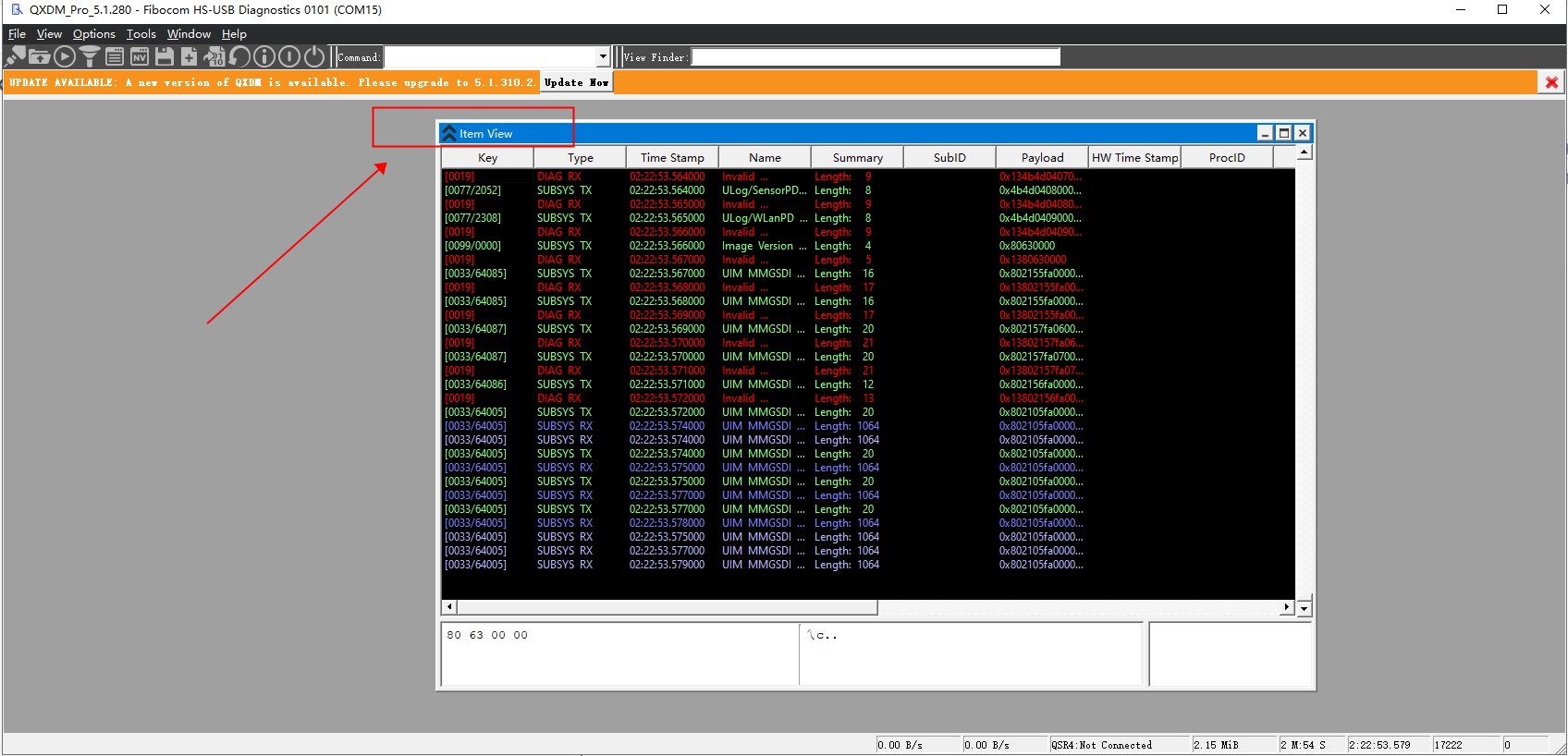
Task: Click the horizontal scroll left arrow
Action: 449,607
